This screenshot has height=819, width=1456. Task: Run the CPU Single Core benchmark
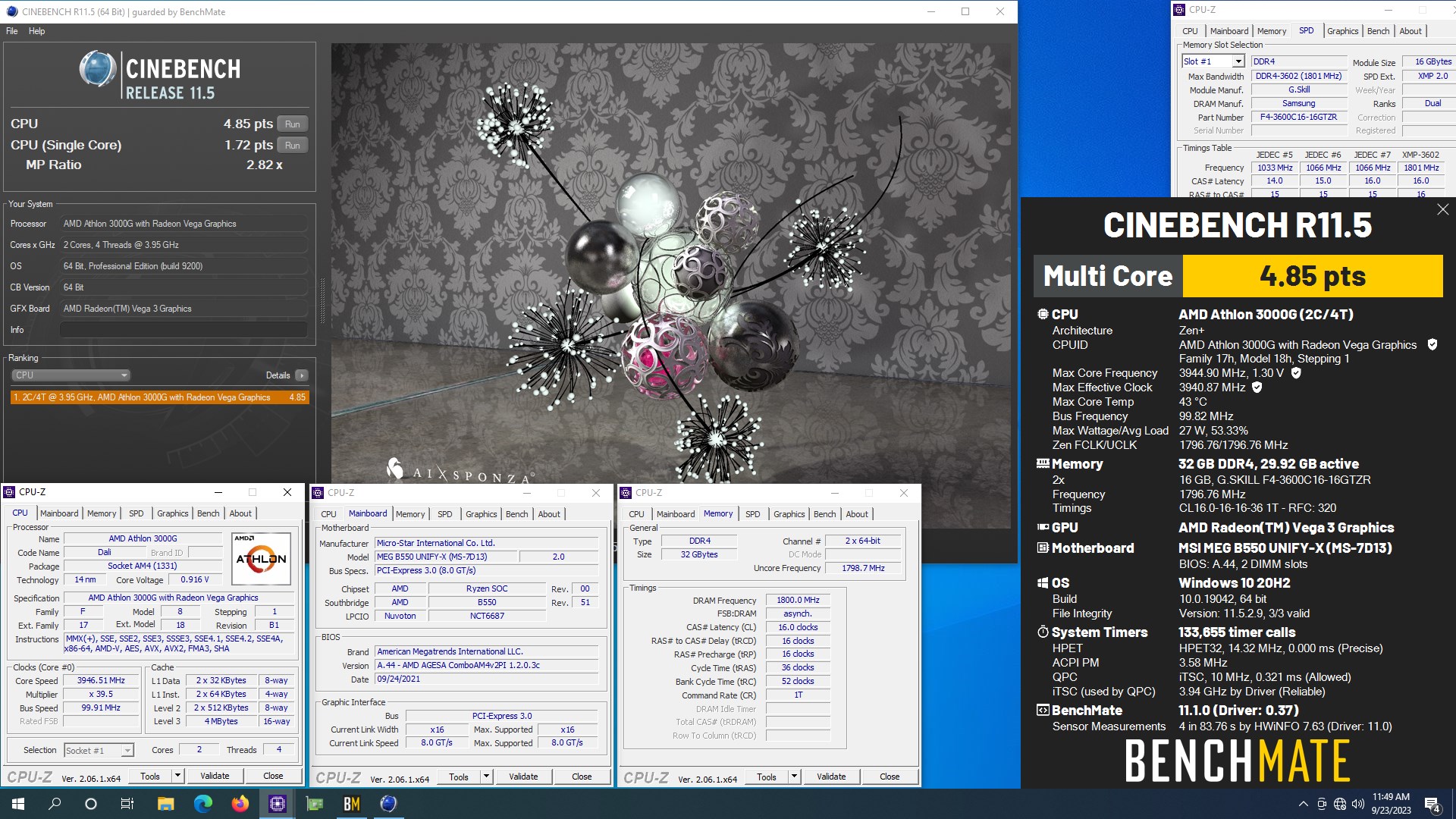tap(293, 146)
